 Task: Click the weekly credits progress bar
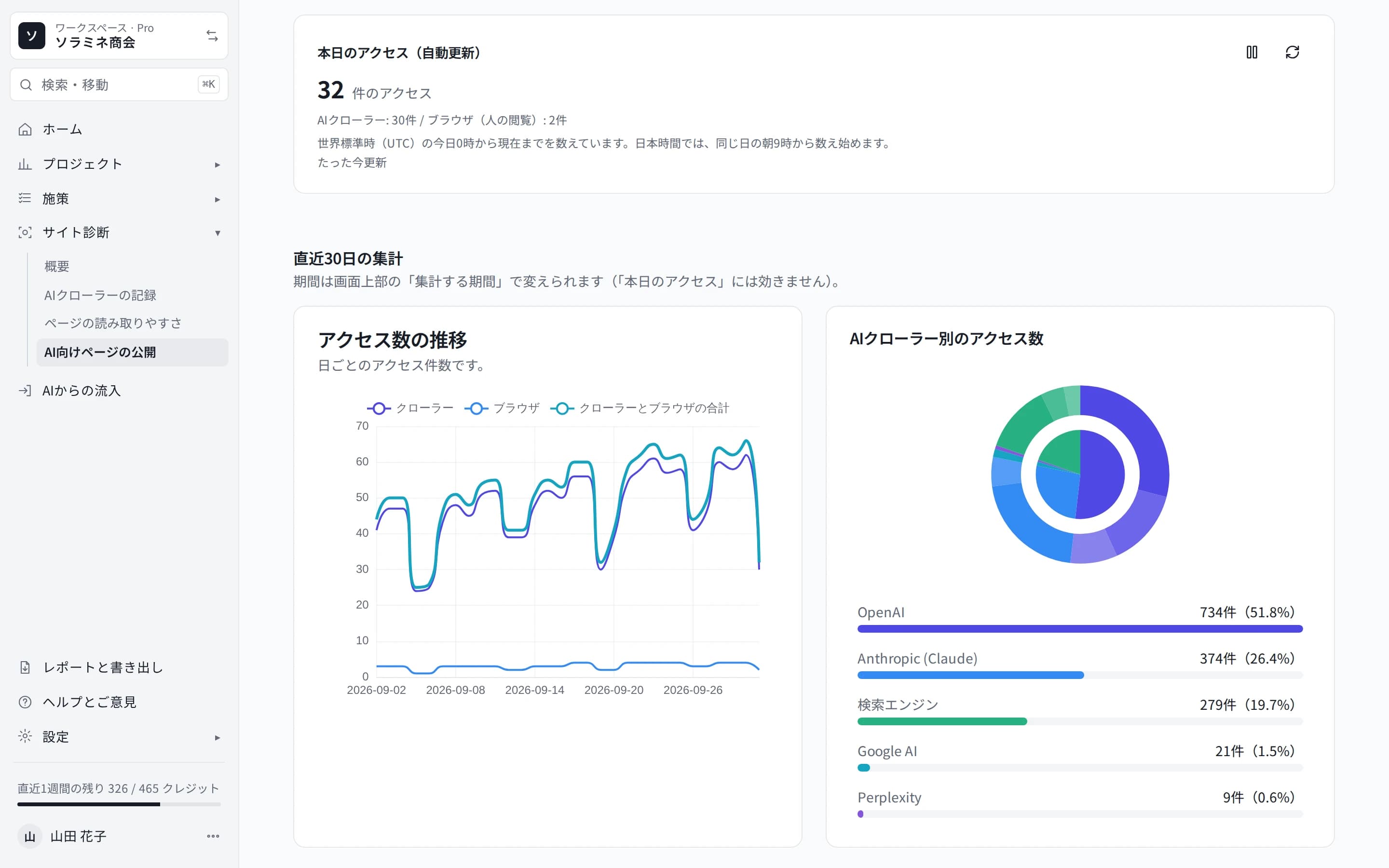pyautogui.click(x=119, y=804)
